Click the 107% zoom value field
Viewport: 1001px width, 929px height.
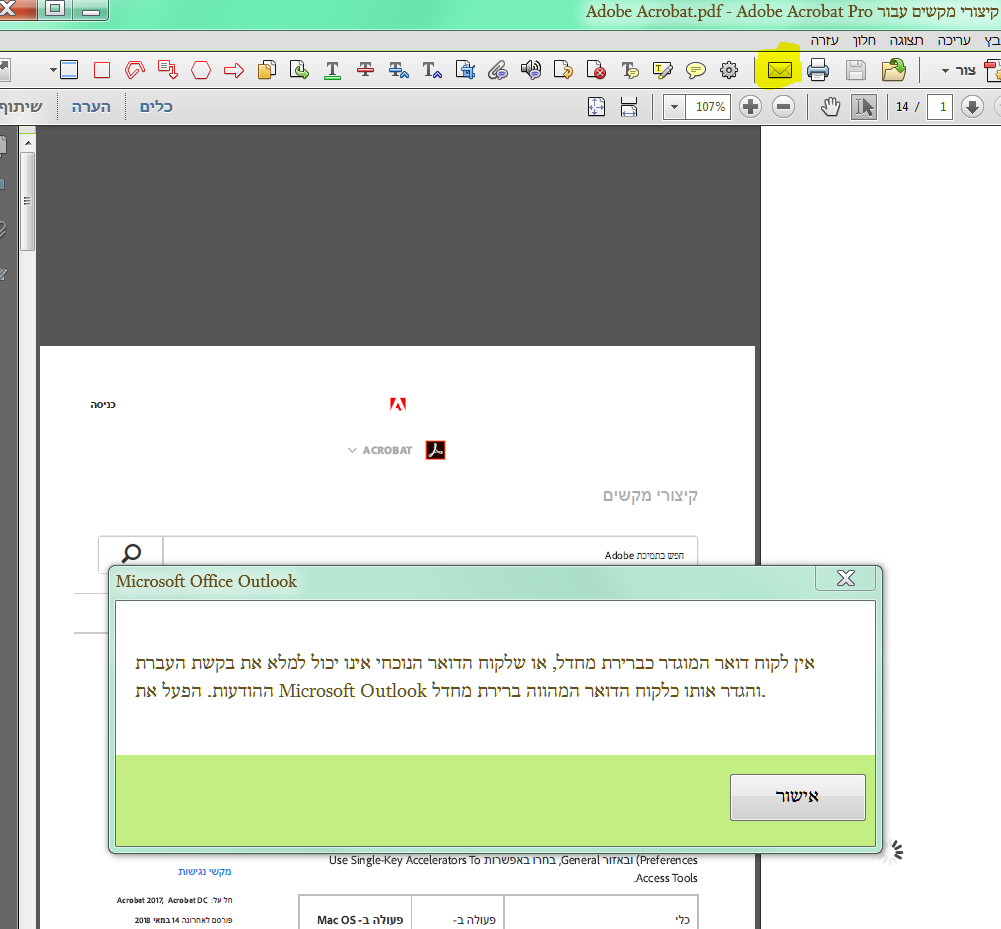(709, 107)
